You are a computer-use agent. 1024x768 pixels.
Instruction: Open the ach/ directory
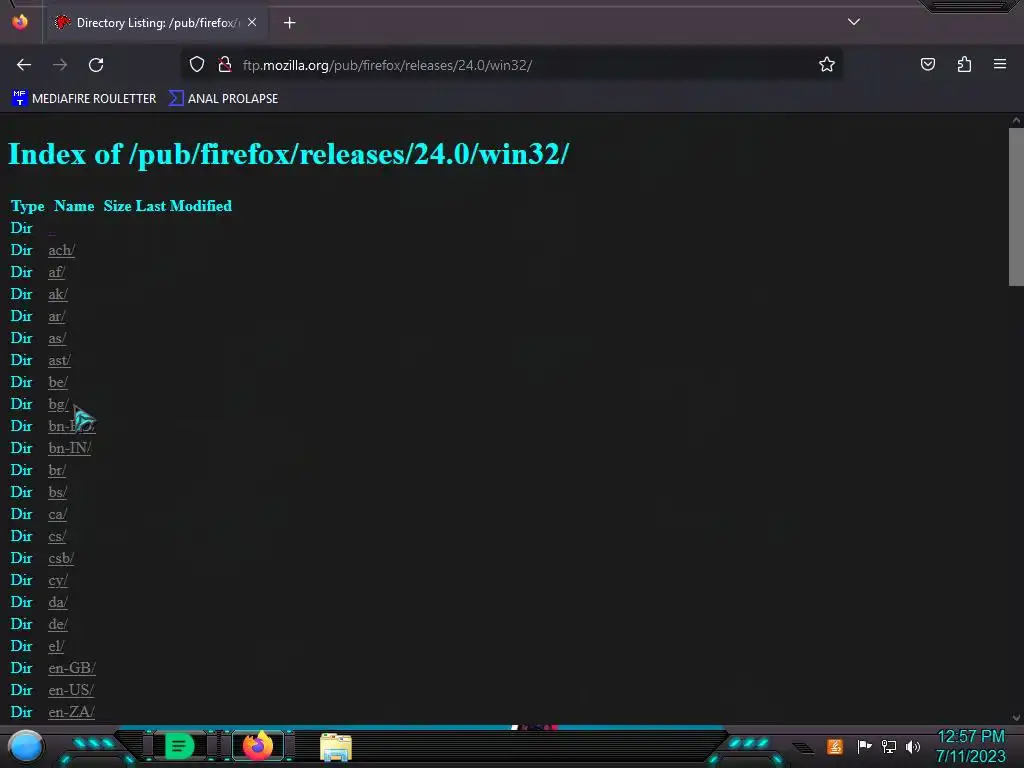click(x=61, y=250)
